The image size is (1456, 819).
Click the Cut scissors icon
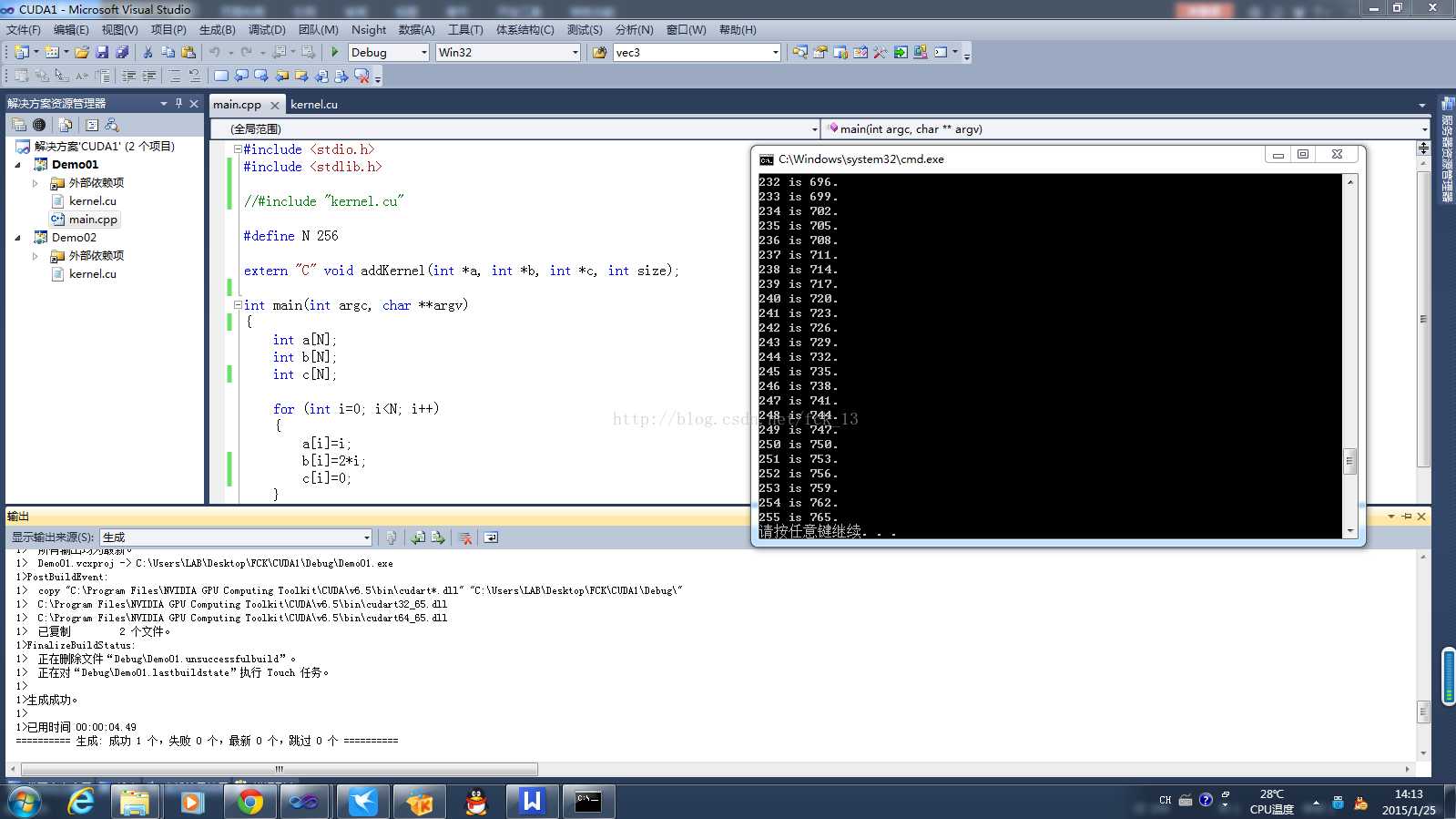[148, 52]
